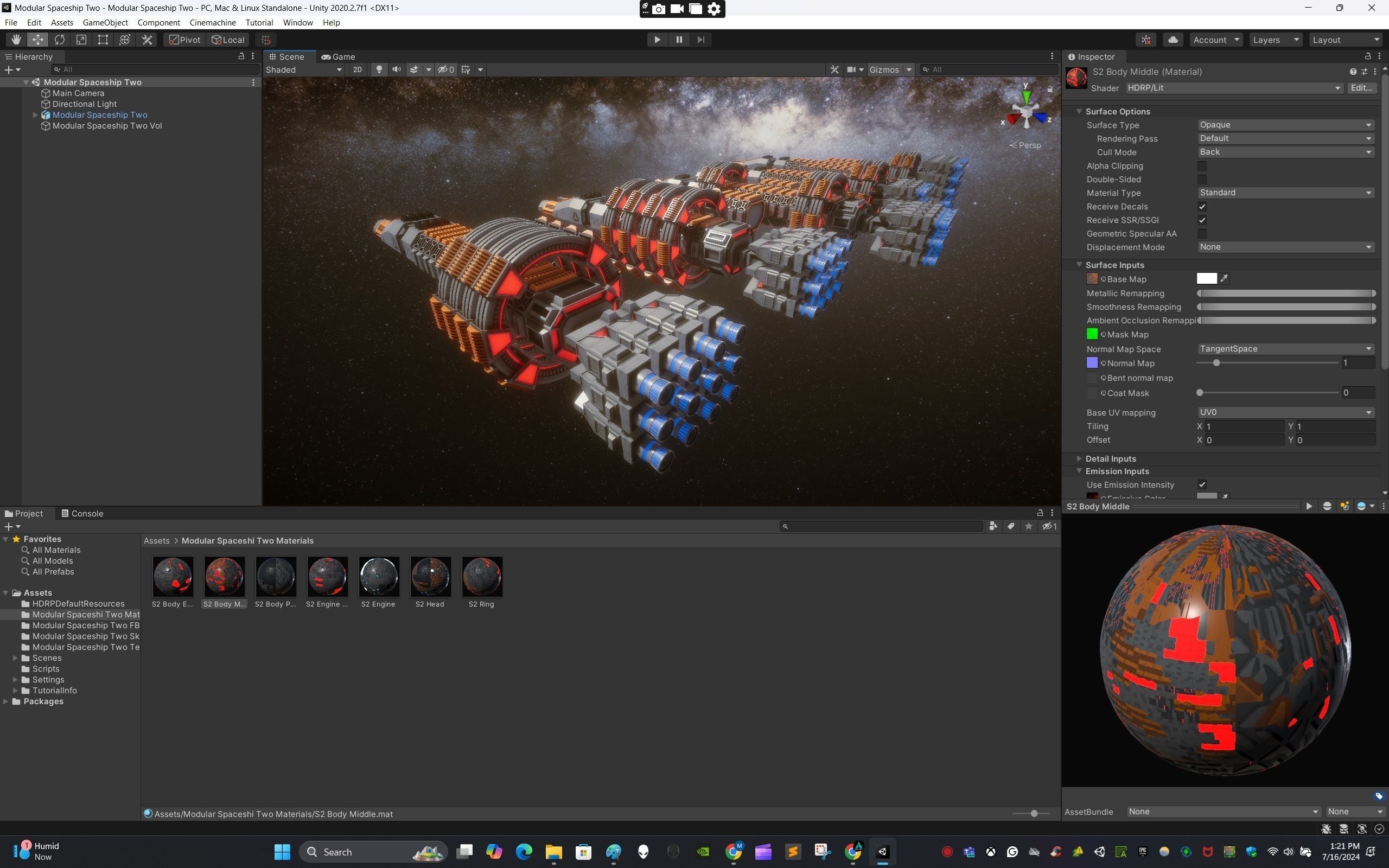Click the scene orientation gizmo
Viewport: 1389px width, 868px height.
click(1026, 110)
